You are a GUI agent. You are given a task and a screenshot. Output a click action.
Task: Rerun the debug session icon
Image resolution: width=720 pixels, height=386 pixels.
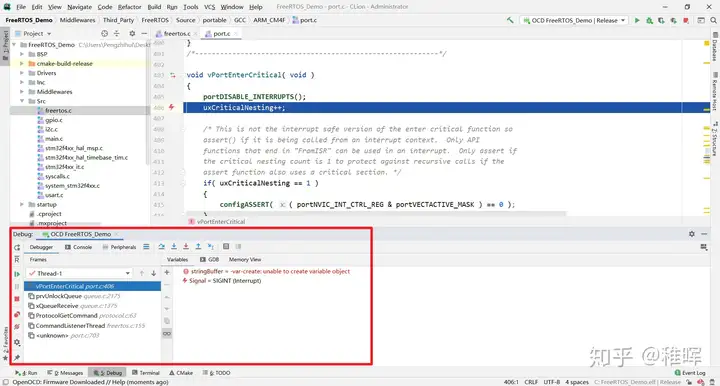coord(17,247)
